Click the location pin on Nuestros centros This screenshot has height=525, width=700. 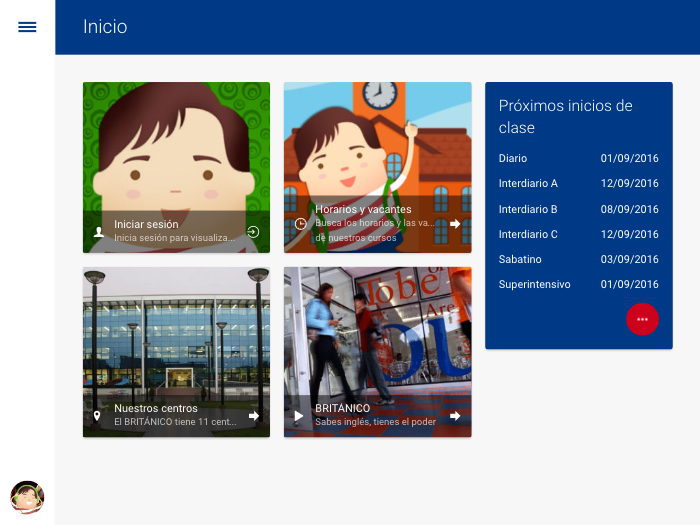[x=97, y=416]
